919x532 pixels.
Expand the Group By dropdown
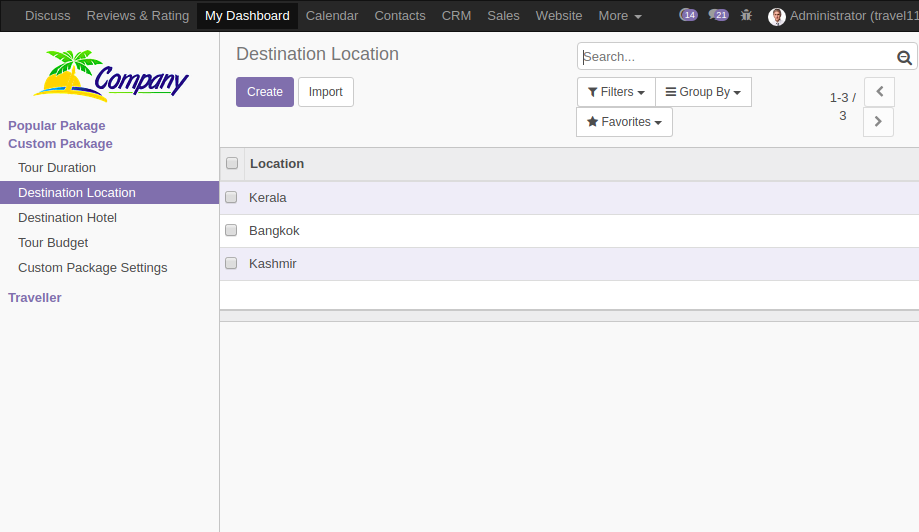703,92
